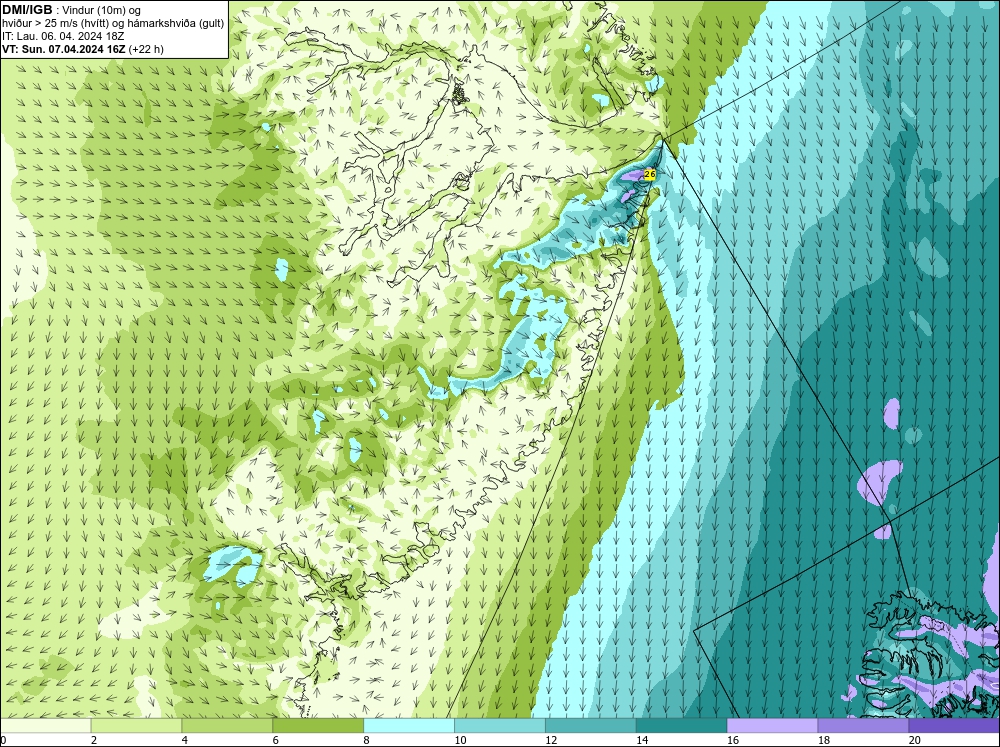
Task: Click the 'VT: Sun. 07.04.2024 16Z' line
Action: click(x=64, y=49)
